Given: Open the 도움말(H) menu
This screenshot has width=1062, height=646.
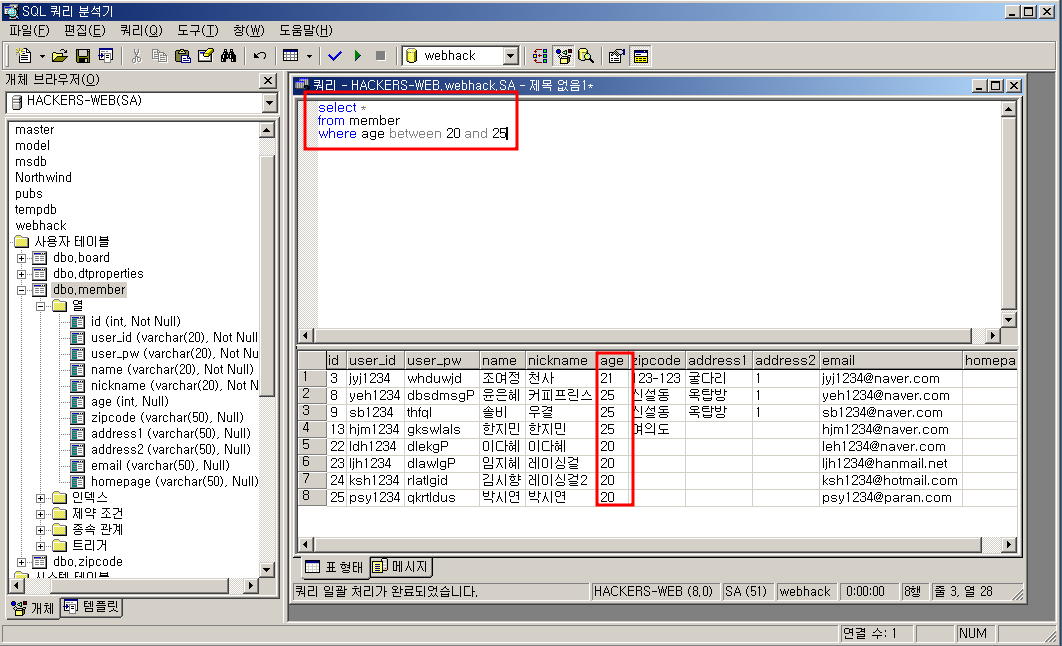Looking at the screenshot, I should click(305, 30).
